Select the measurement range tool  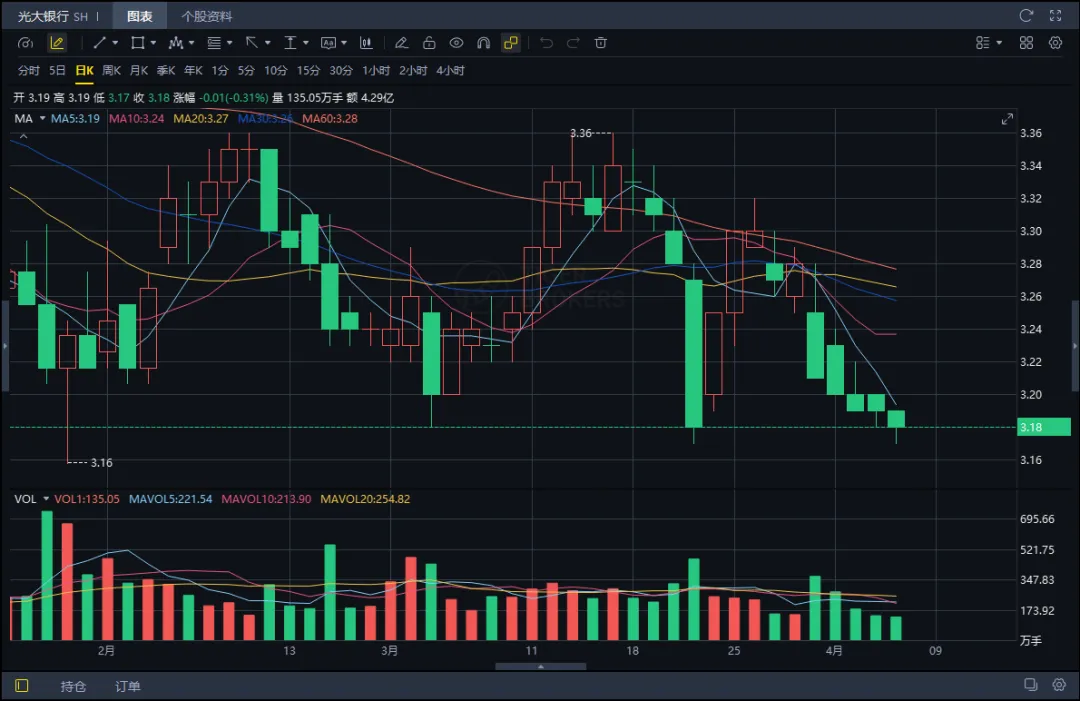tap(290, 43)
